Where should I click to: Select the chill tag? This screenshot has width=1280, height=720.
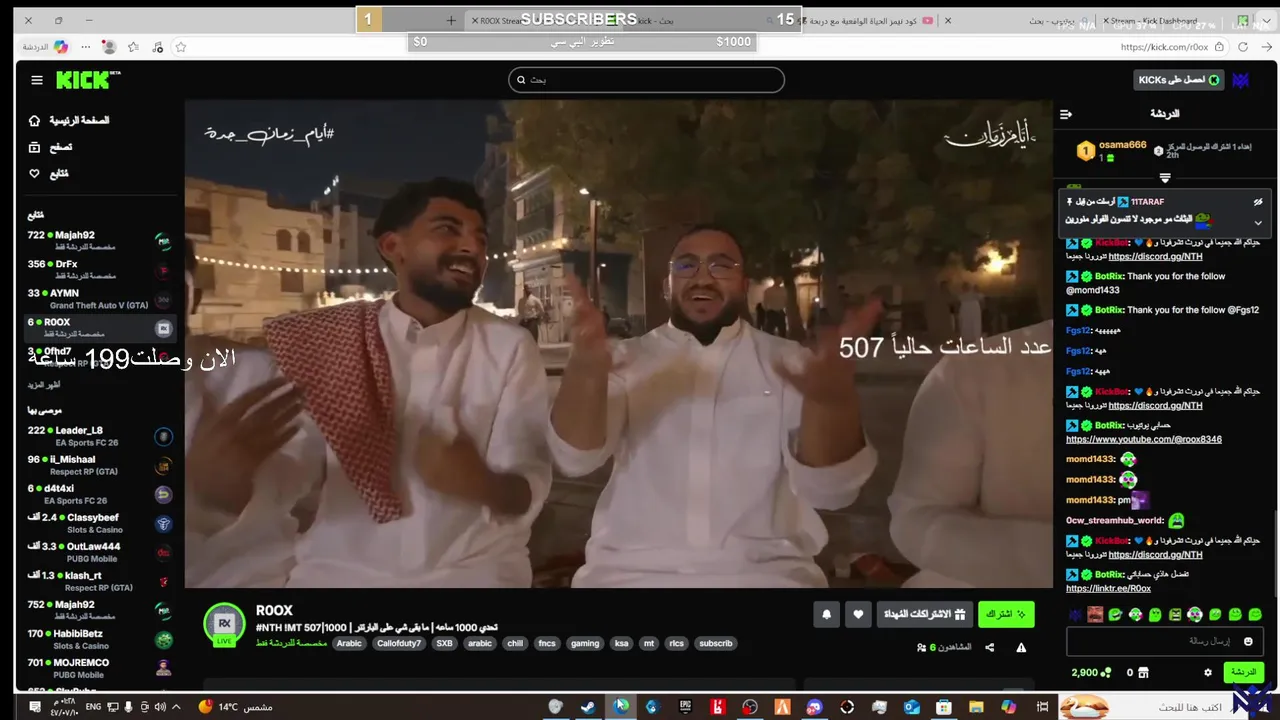pyautogui.click(x=515, y=644)
